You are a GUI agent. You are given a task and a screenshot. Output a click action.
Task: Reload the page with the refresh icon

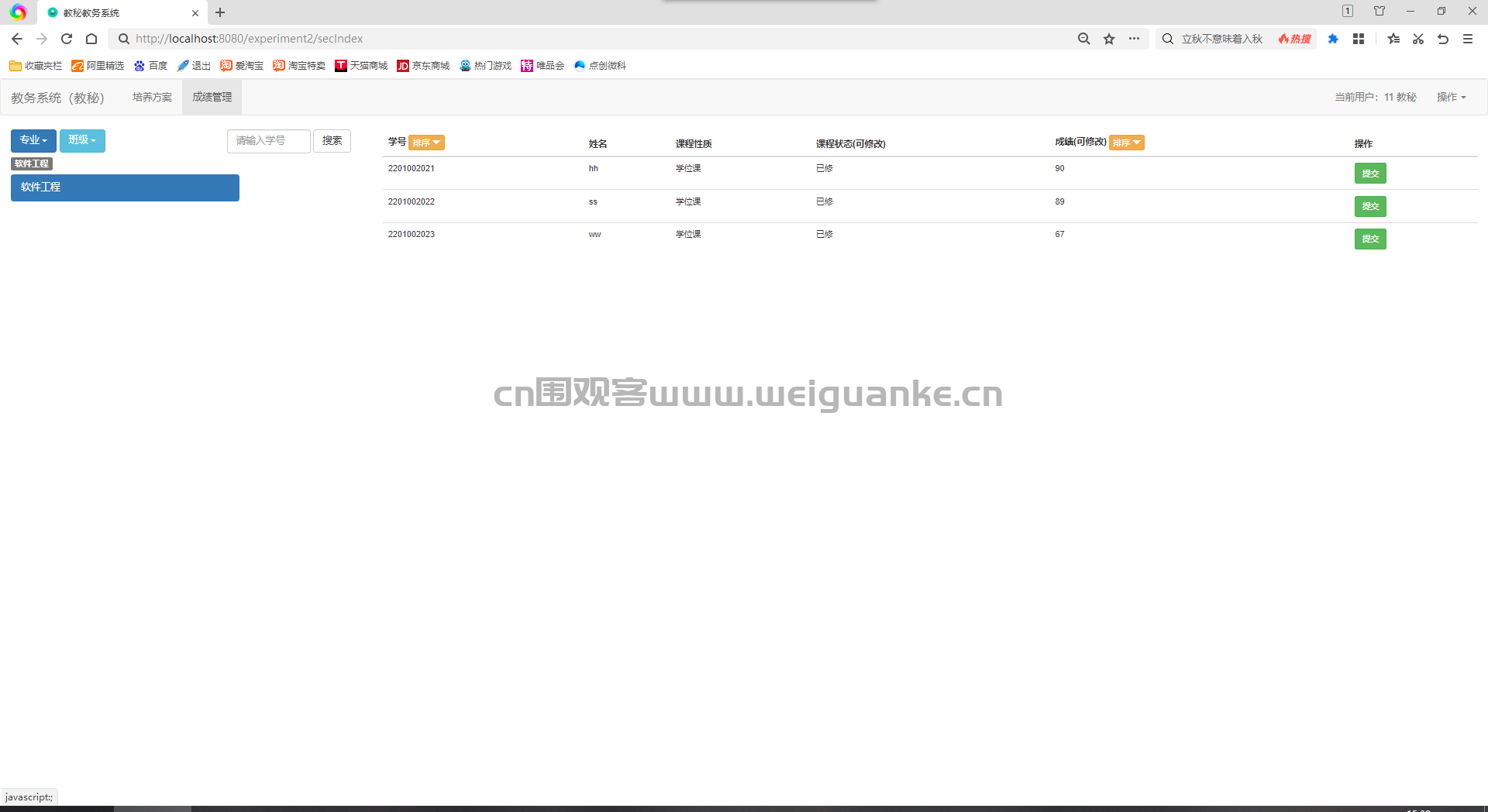(x=67, y=39)
